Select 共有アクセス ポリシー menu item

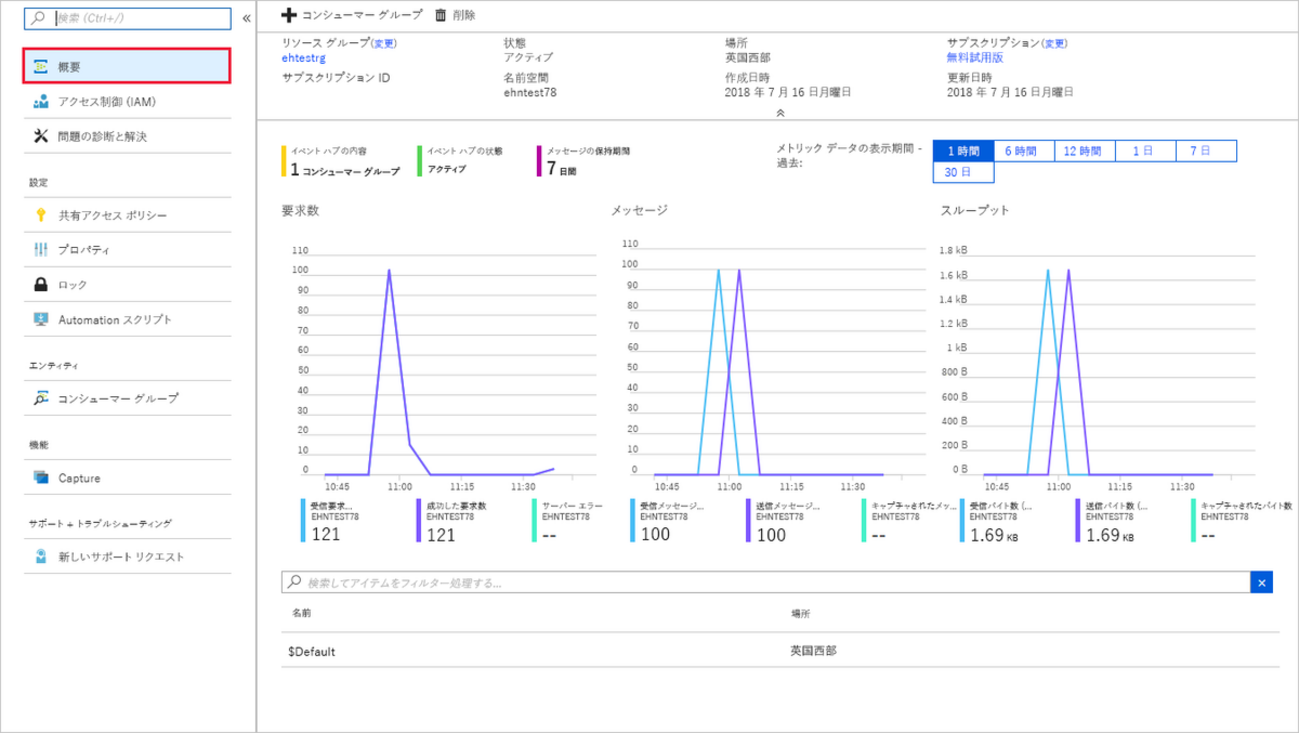click(x=128, y=215)
